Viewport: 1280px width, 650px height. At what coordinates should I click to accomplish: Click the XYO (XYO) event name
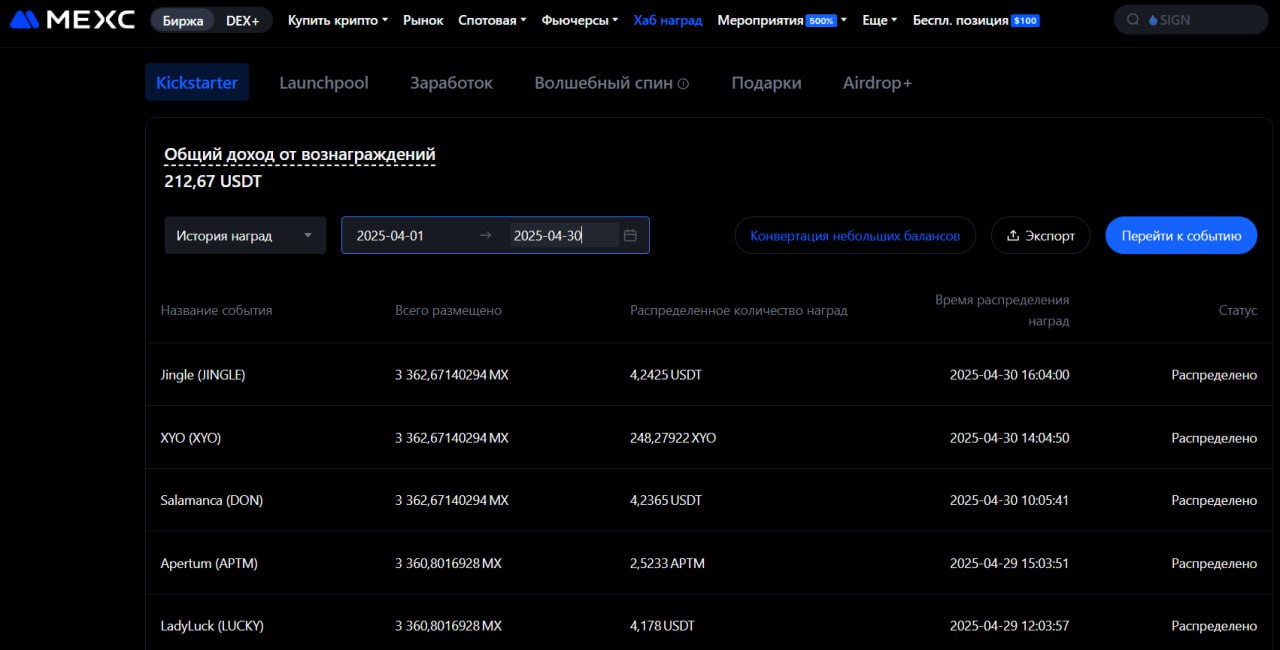191,438
